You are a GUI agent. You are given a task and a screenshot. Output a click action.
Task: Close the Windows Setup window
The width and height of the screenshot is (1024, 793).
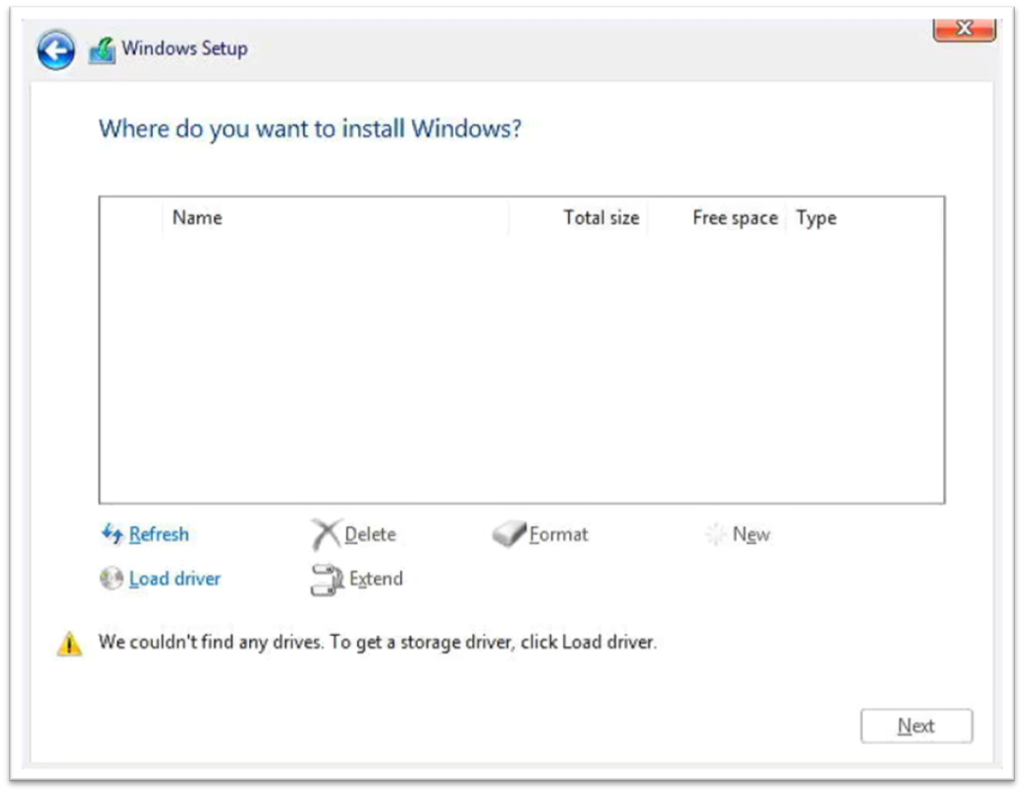pyautogui.click(x=965, y=29)
